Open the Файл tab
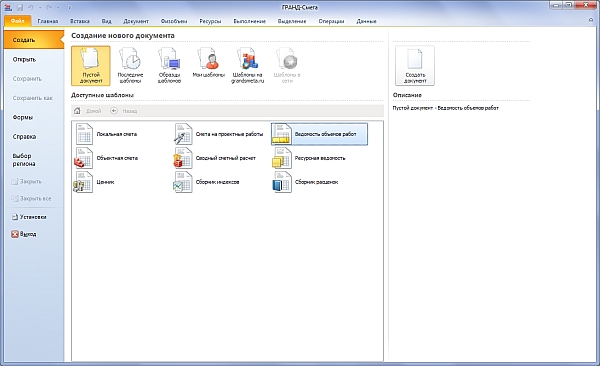600x366 pixels. pos(17,21)
